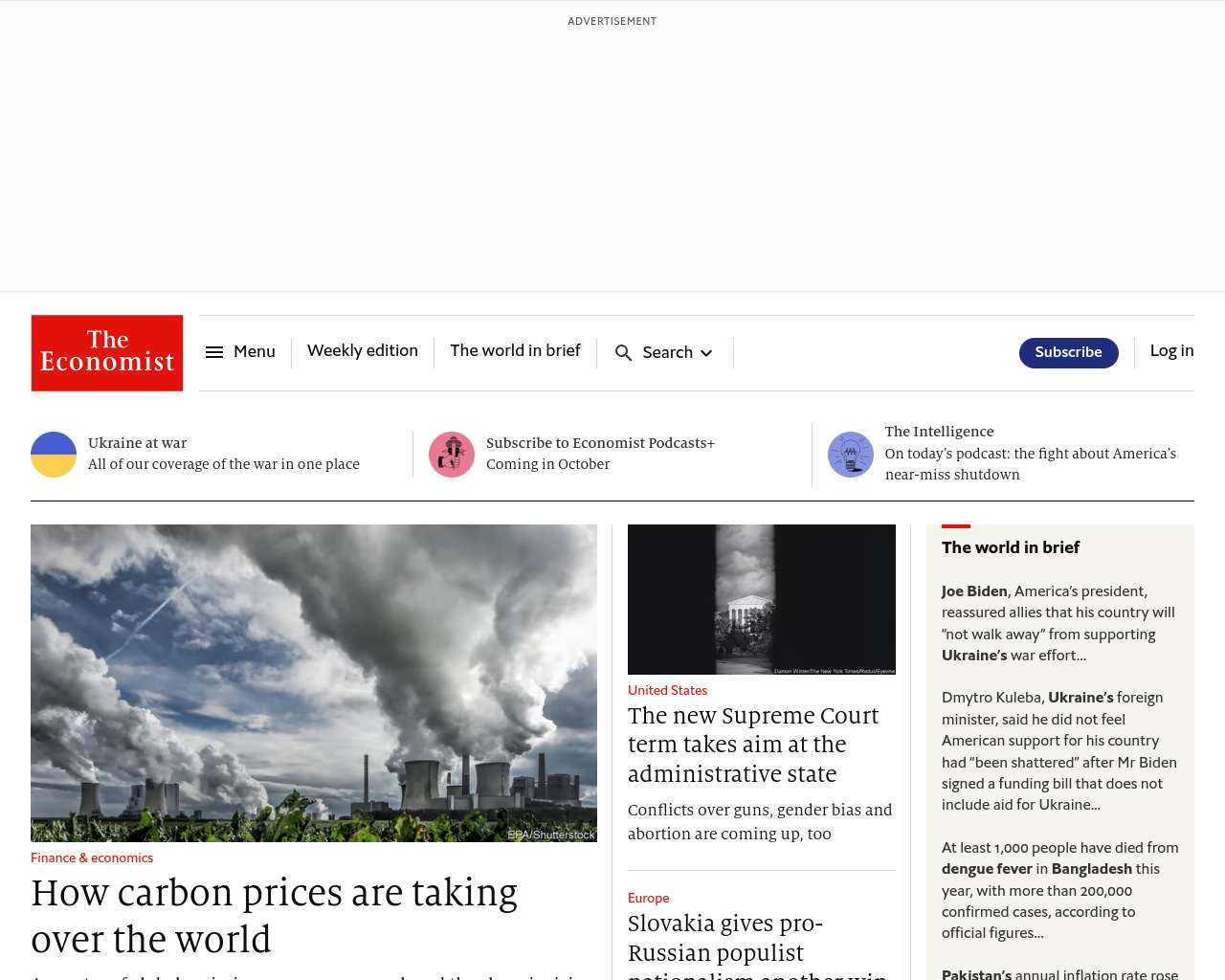Viewport: 1225px width, 980px height.
Task: Click the ADVERTISEMENT label
Action: tap(612, 21)
